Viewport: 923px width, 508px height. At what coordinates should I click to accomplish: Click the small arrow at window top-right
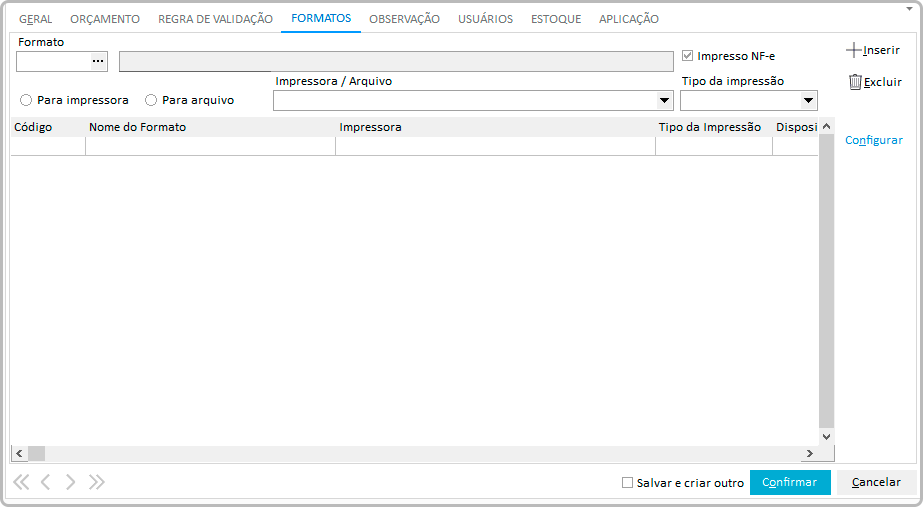[909, 9]
